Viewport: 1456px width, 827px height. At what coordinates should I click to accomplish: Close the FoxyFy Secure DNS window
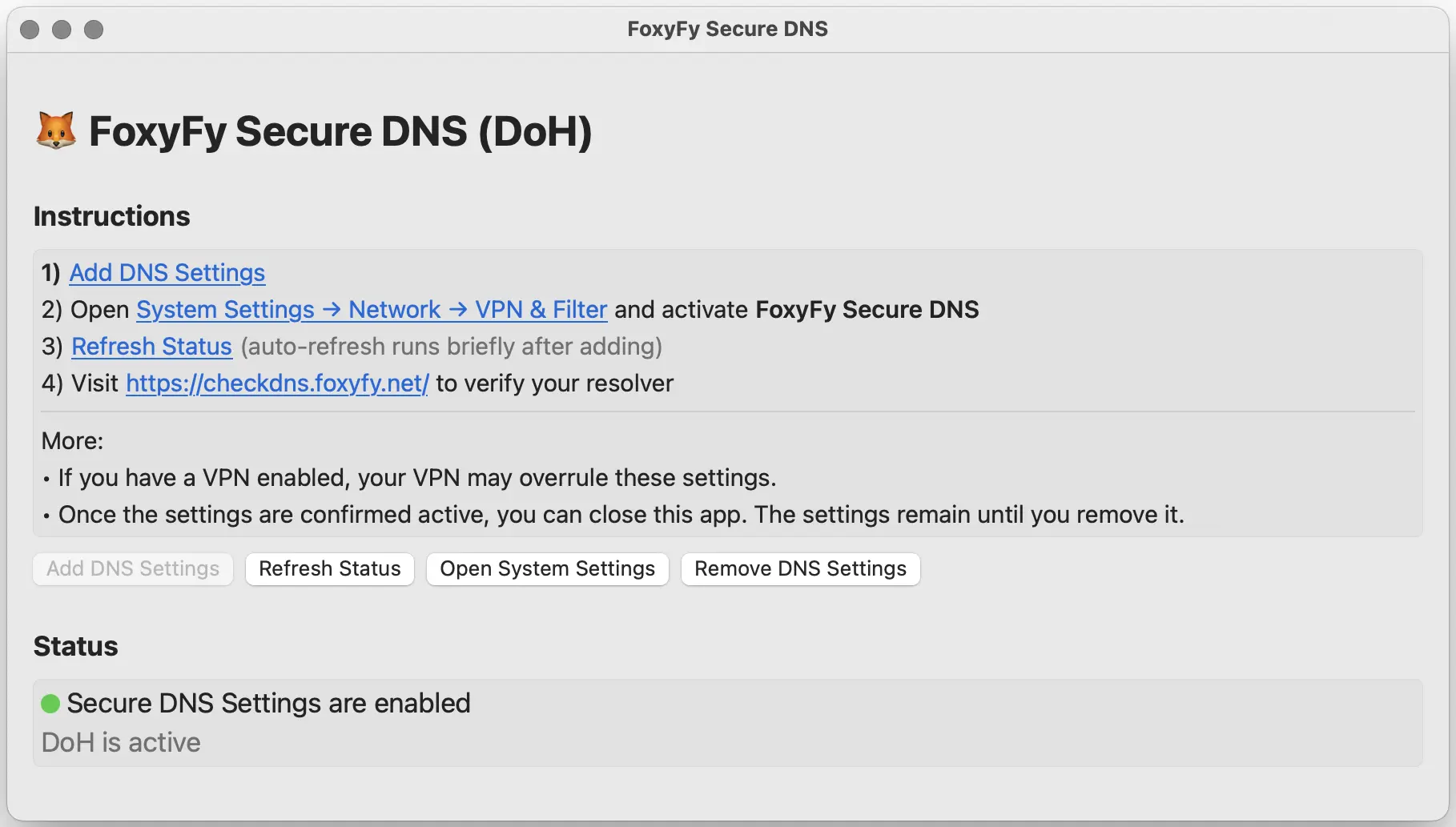pyautogui.click(x=30, y=30)
